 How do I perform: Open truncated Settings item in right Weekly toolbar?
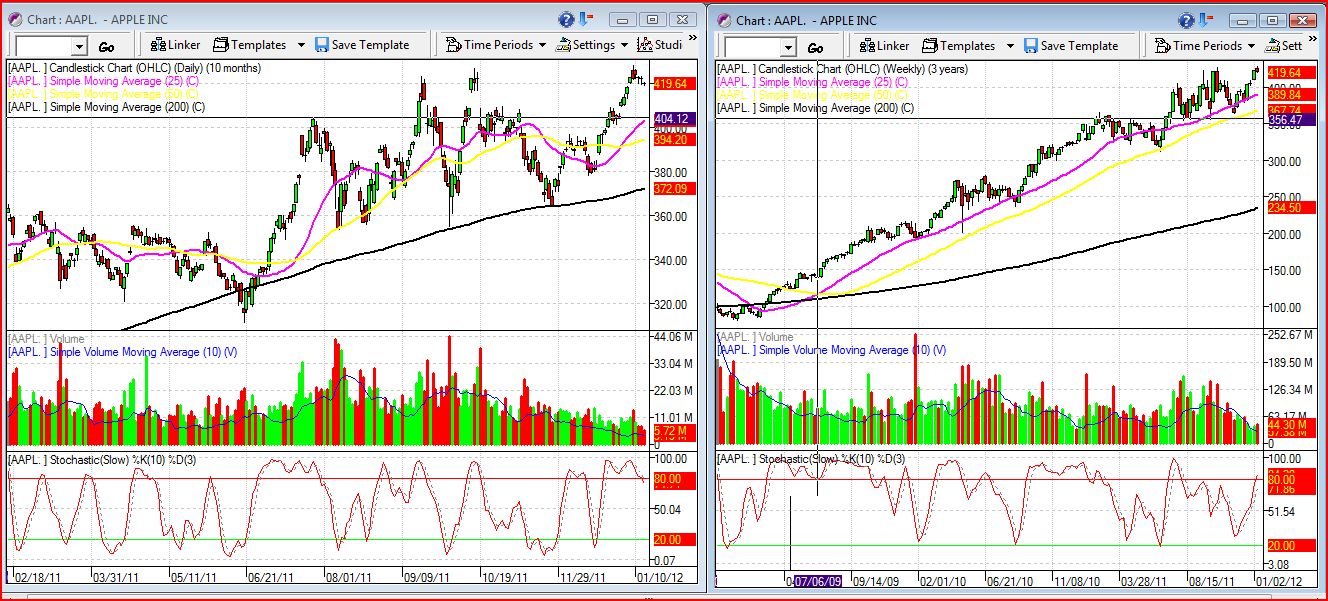point(1284,46)
